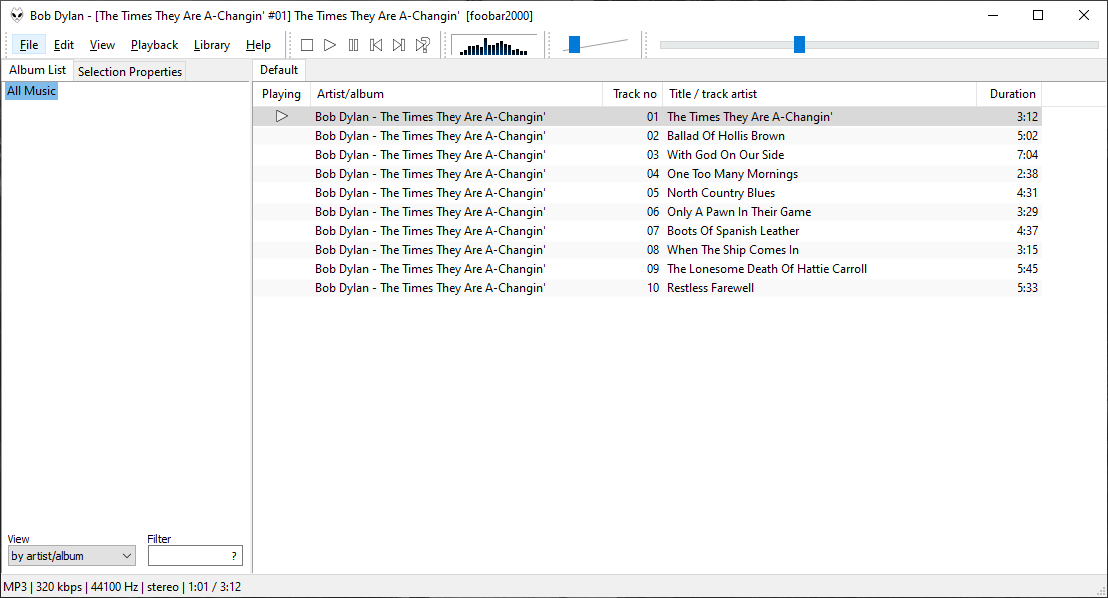Open the Edit menu
Screen dimensions: 1108x598
(x=64, y=45)
